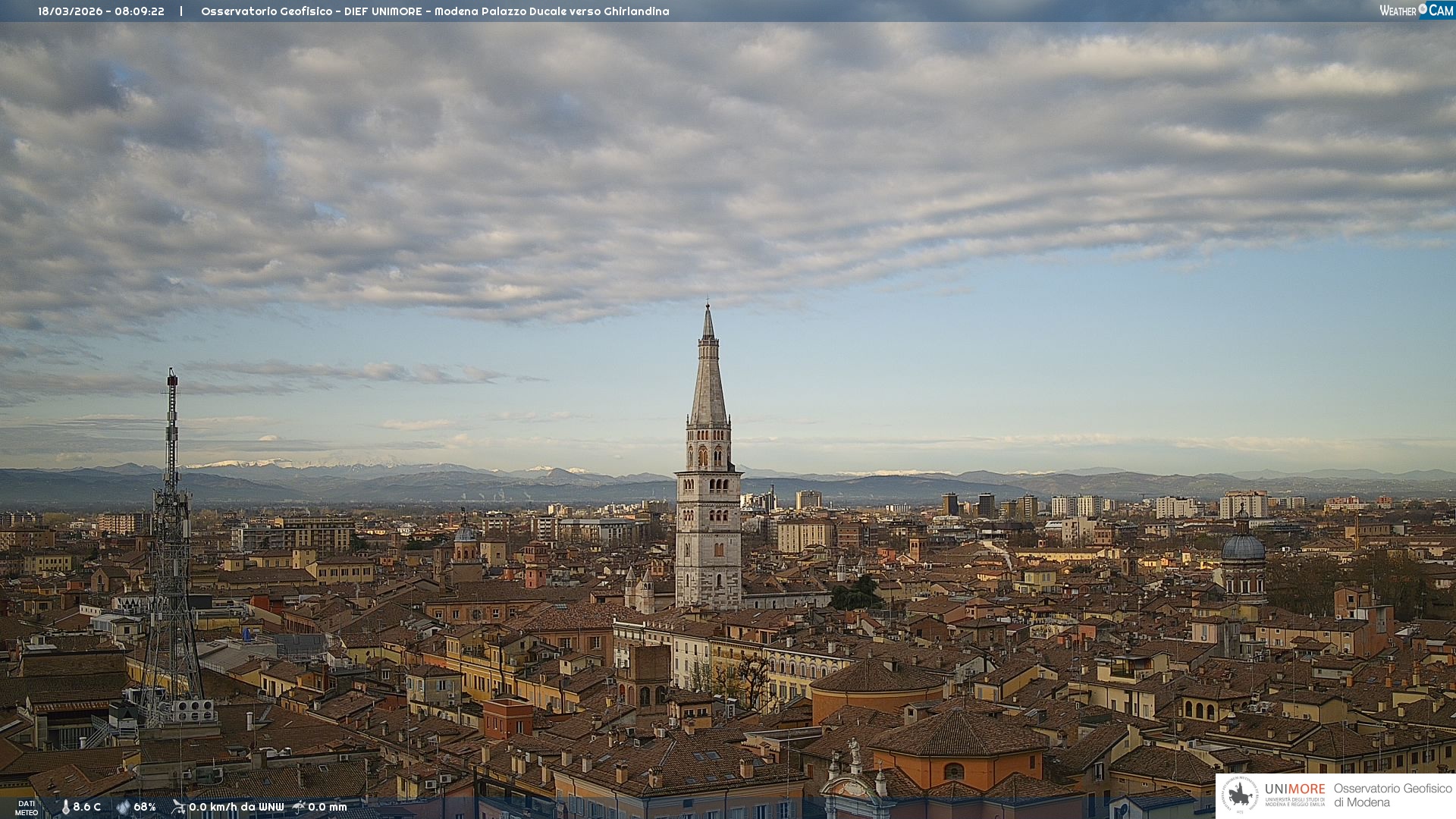Viewport: 1456px width, 819px height.
Task: Click the 18/03/2026 date and time stamp
Action: click(x=101, y=11)
